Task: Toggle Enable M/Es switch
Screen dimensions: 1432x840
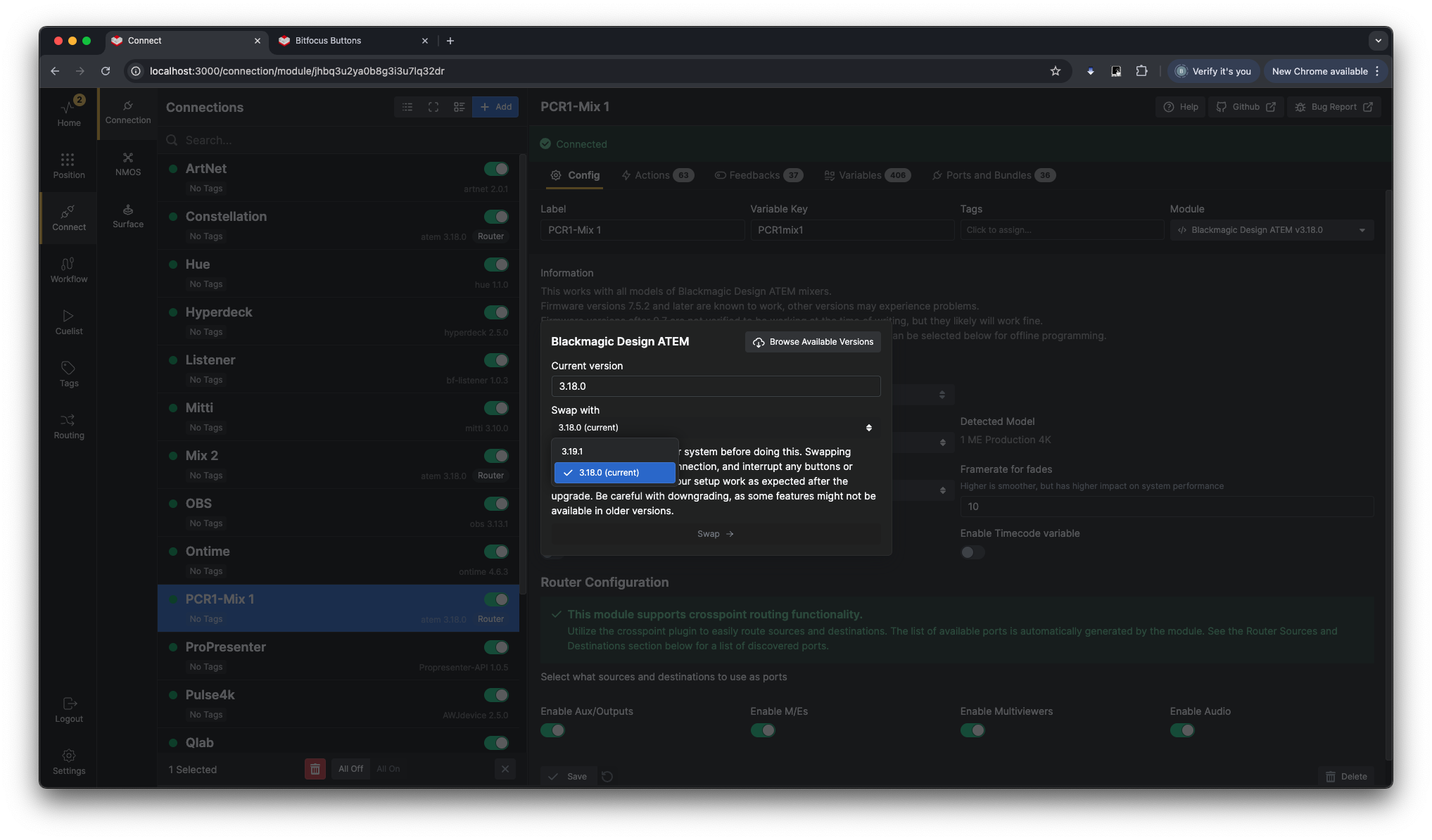Action: (763, 730)
